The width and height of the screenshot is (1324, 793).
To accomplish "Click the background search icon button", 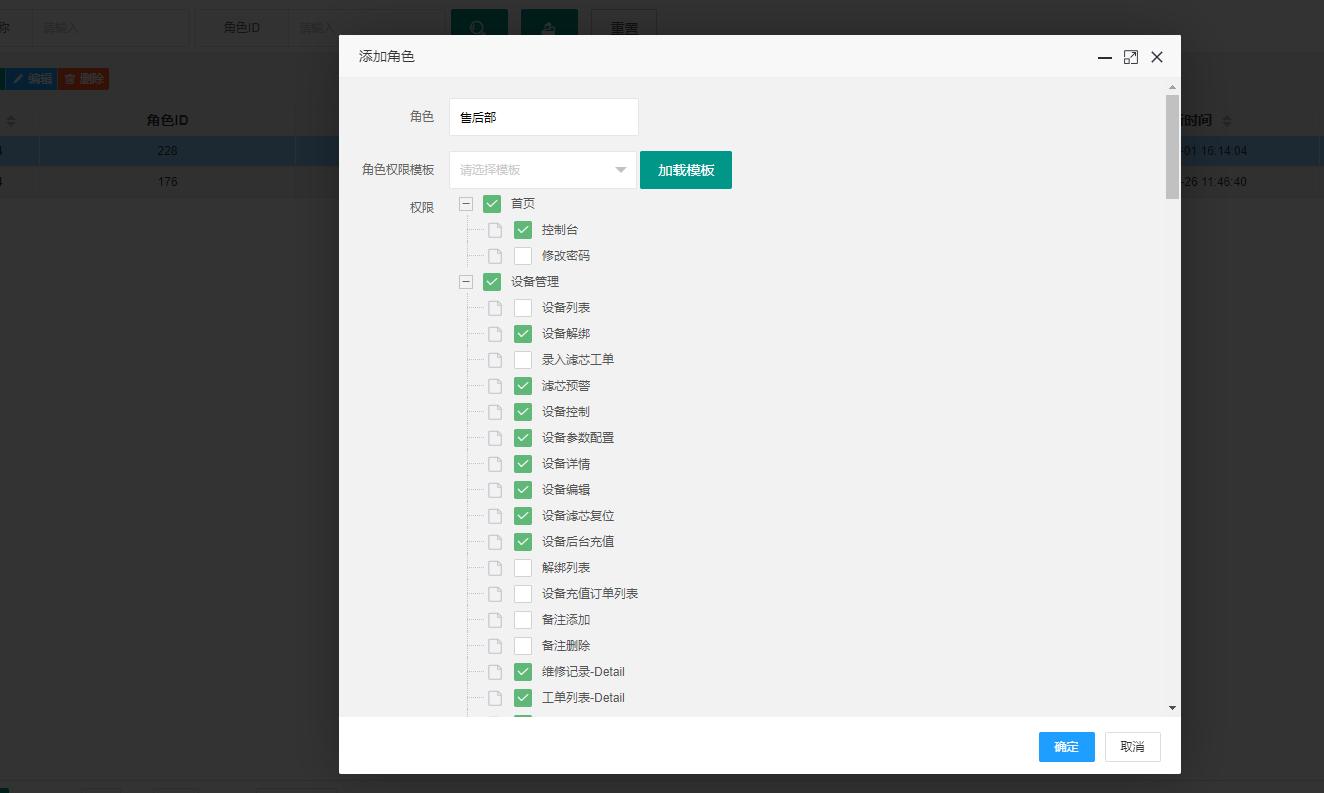I will 479,28.
